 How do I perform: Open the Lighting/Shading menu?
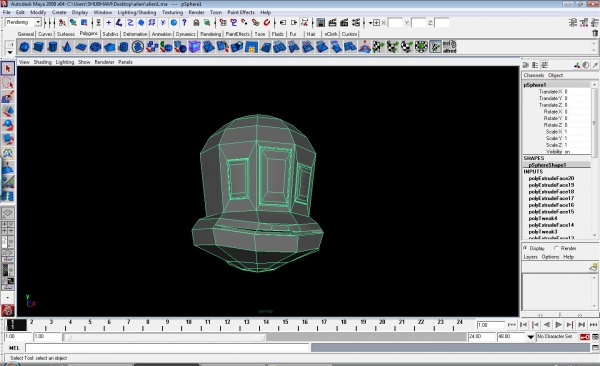click(137, 12)
